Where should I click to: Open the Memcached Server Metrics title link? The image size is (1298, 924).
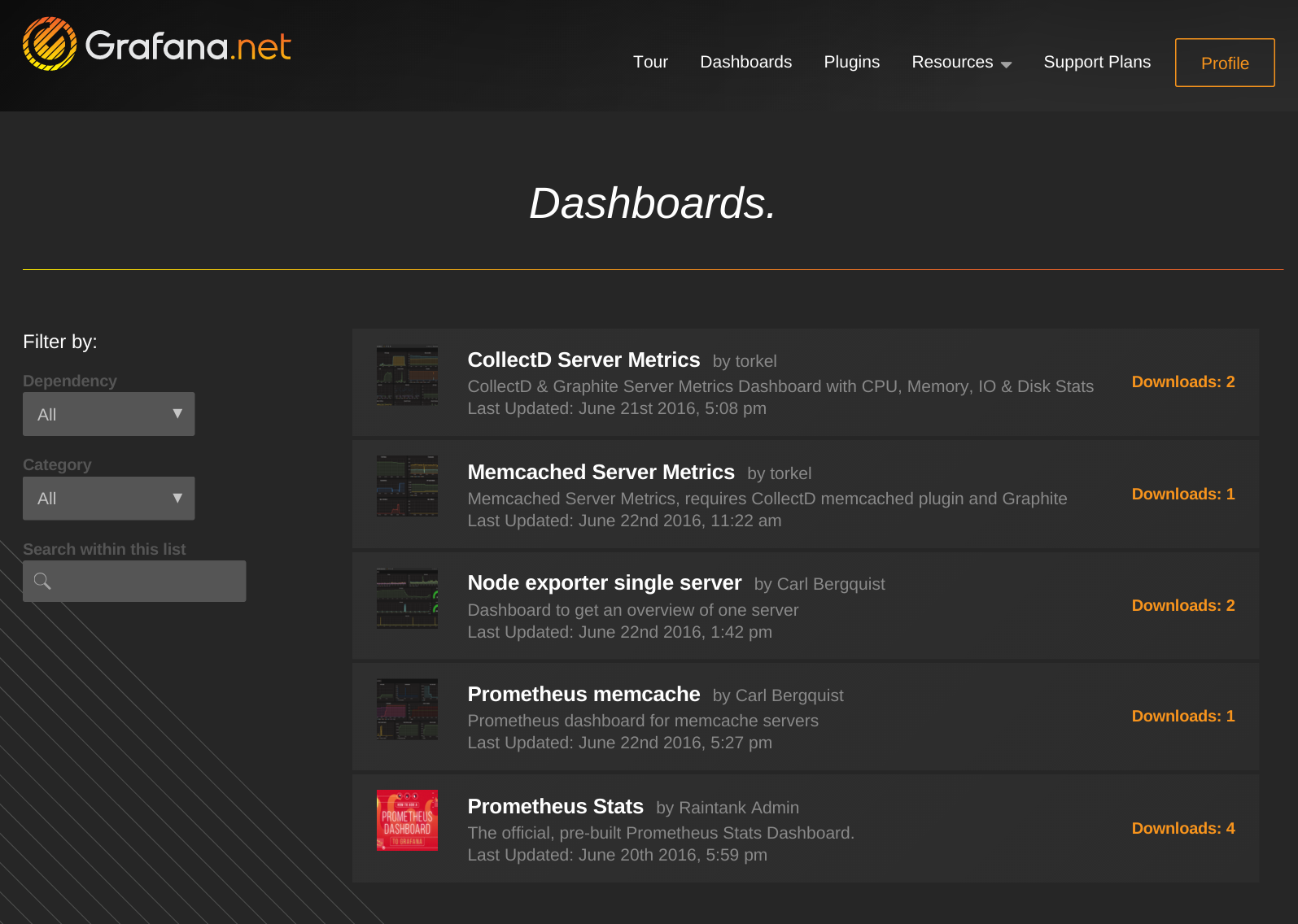point(601,472)
